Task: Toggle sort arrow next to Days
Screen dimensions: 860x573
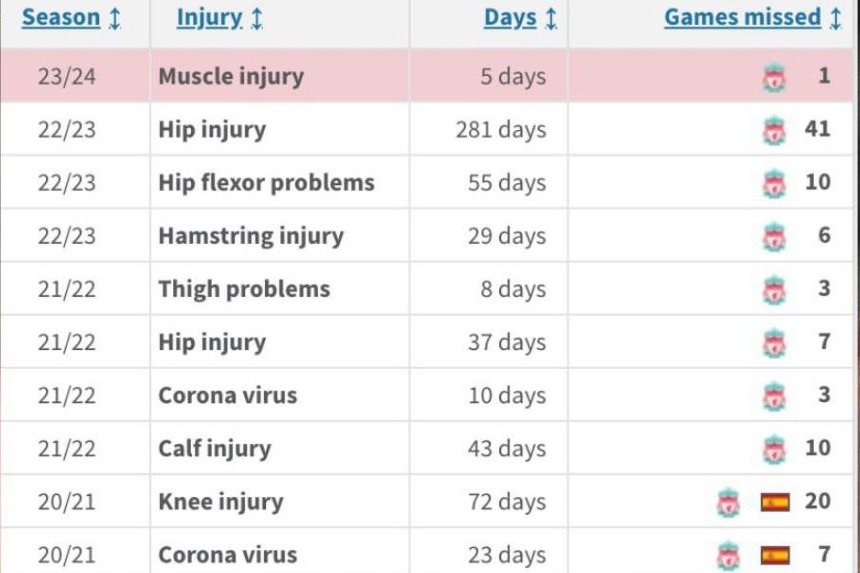Action: 551,18
